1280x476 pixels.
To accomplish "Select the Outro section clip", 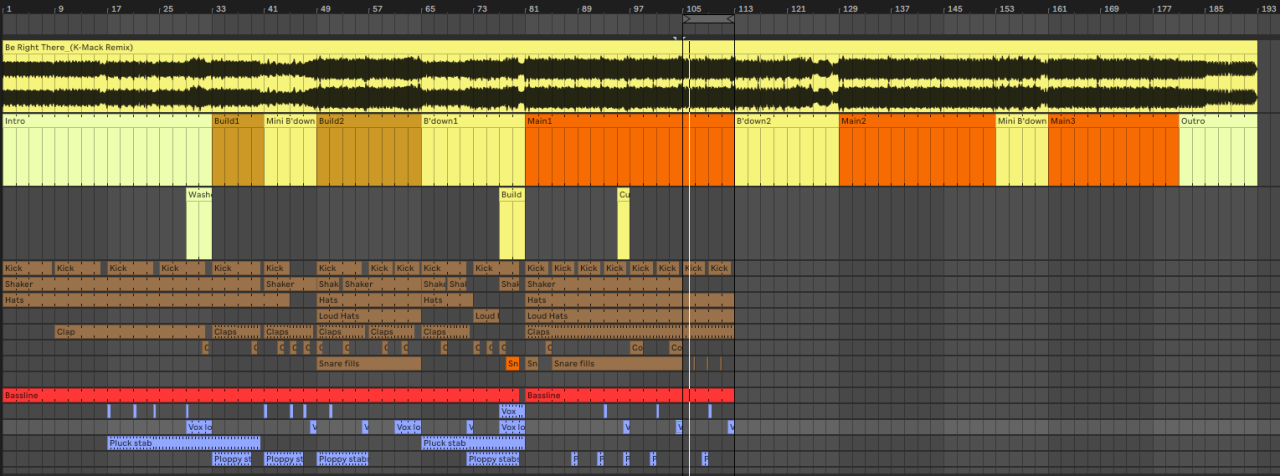I will pyautogui.click(x=1217, y=150).
